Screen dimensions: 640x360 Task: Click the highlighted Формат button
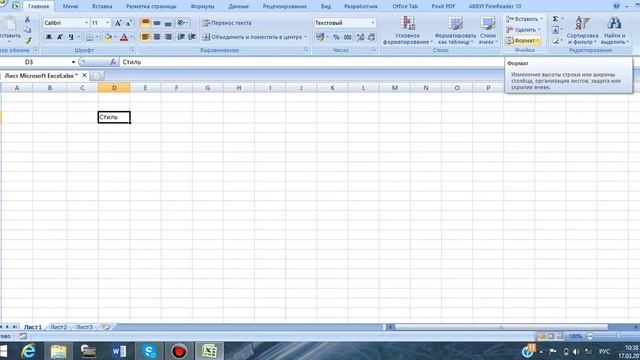(523, 40)
